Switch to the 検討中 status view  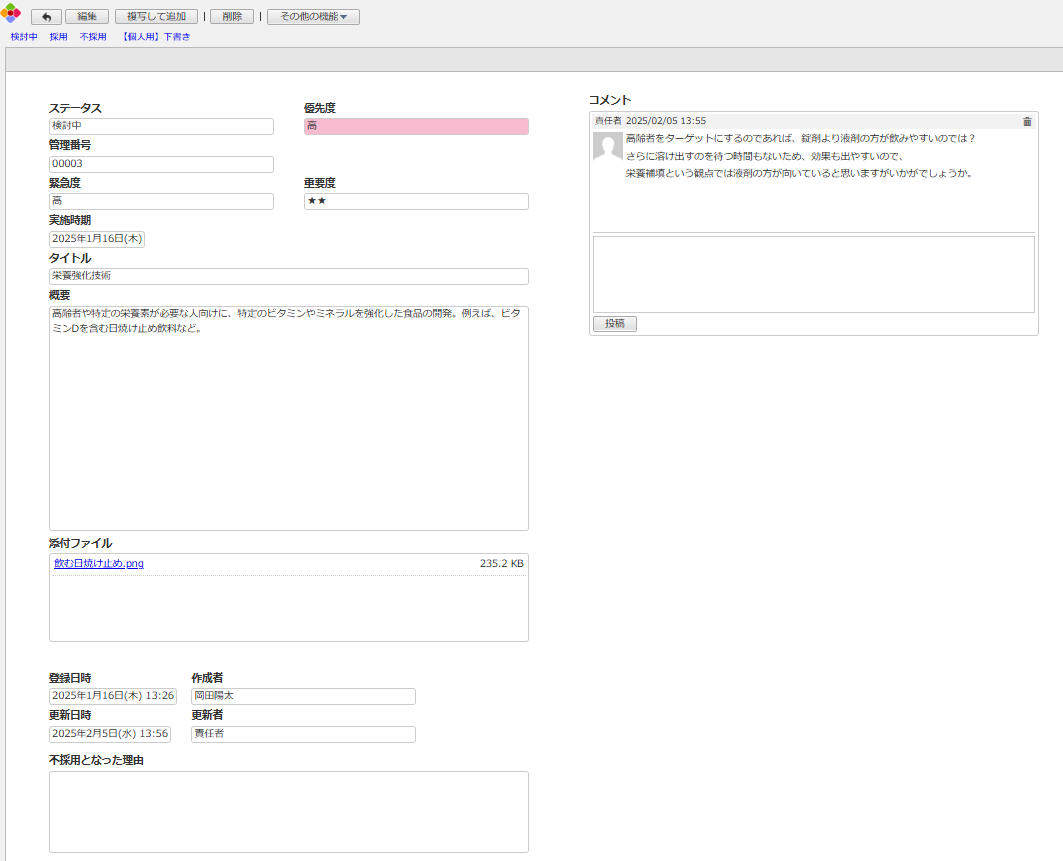pyautogui.click(x=24, y=37)
